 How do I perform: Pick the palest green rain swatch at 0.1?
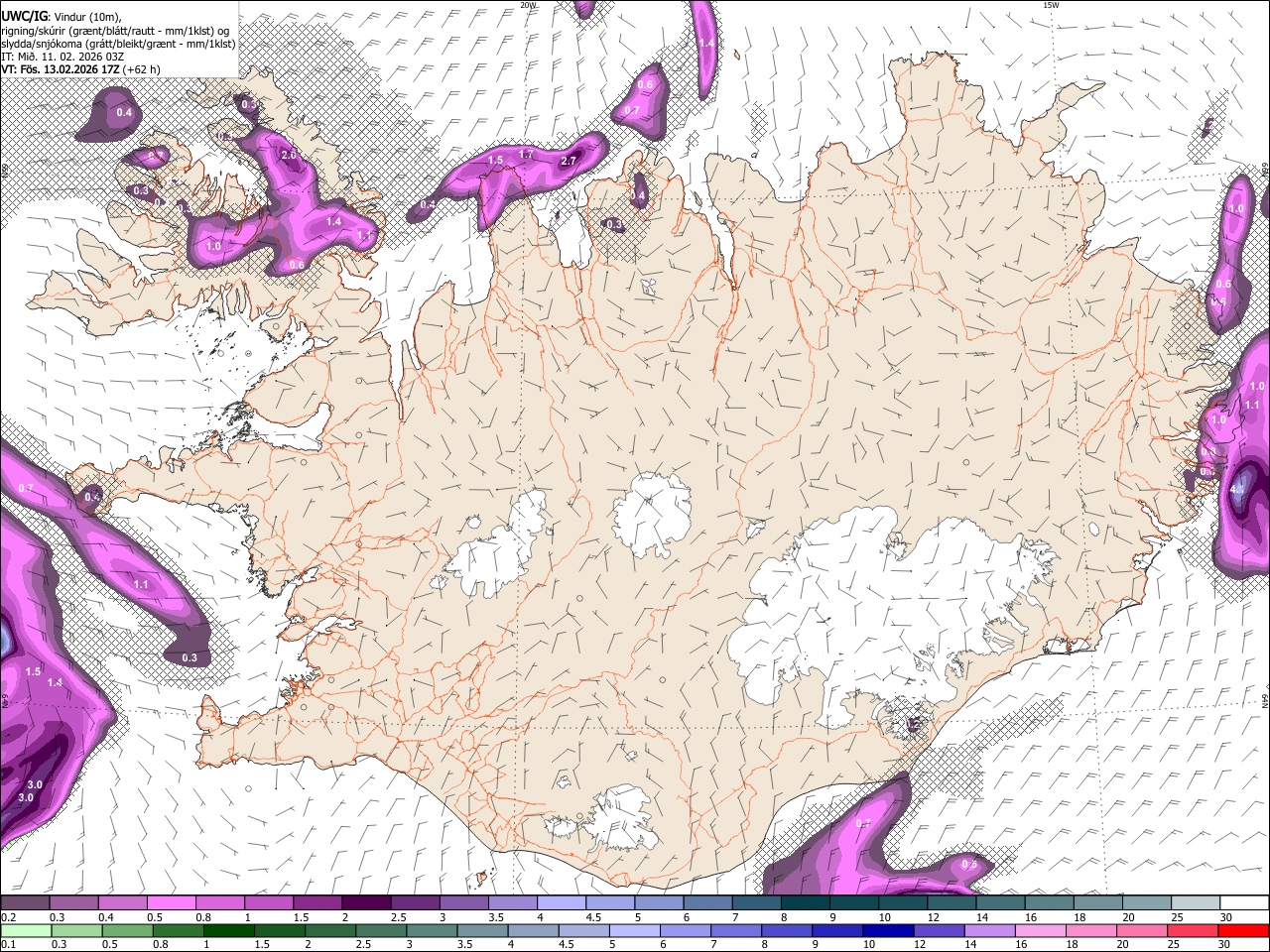25,930
